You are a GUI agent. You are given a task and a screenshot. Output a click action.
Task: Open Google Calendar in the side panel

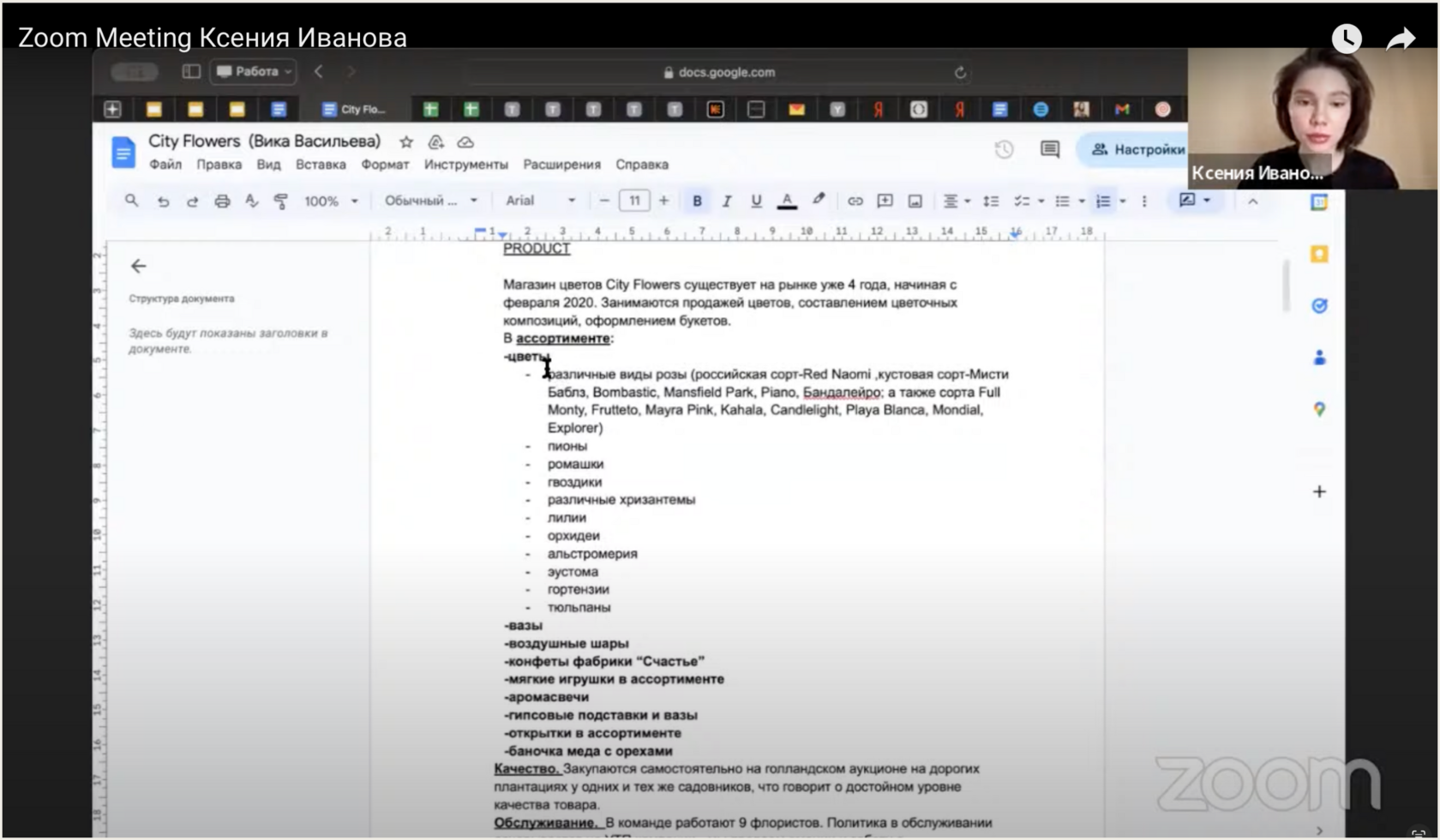(x=1319, y=202)
